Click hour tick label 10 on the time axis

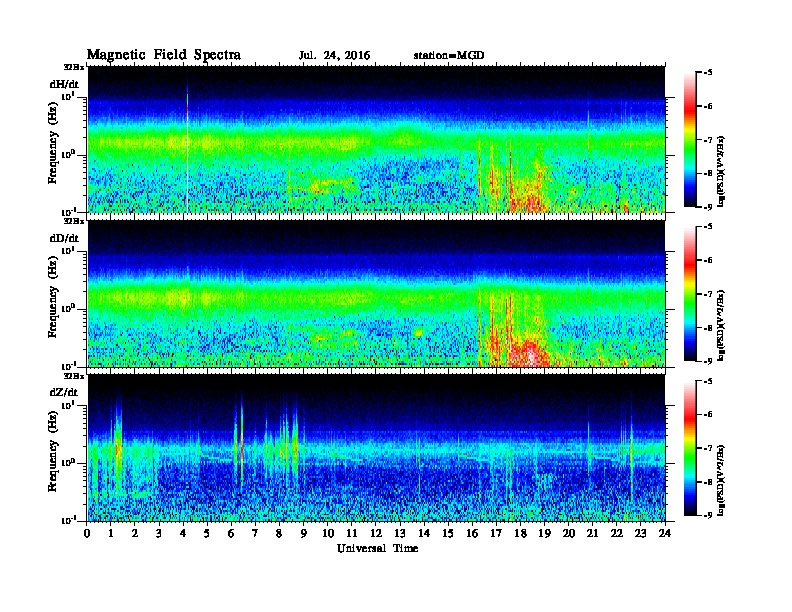tap(328, 533)
